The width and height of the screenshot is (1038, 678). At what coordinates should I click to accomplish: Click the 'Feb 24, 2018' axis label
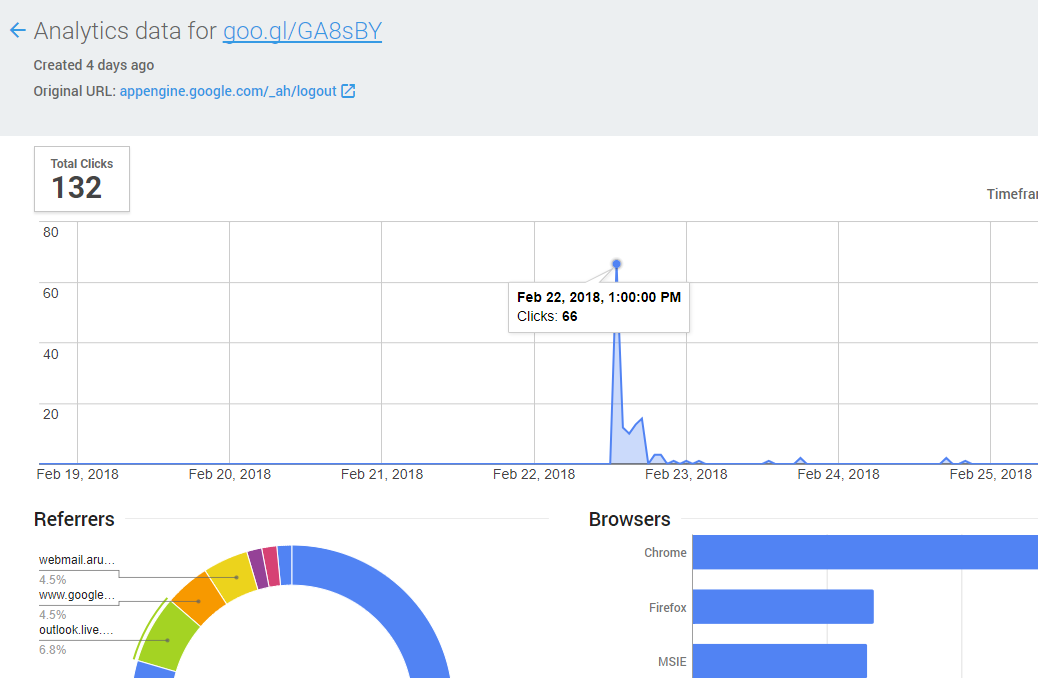tap(839, 474)
